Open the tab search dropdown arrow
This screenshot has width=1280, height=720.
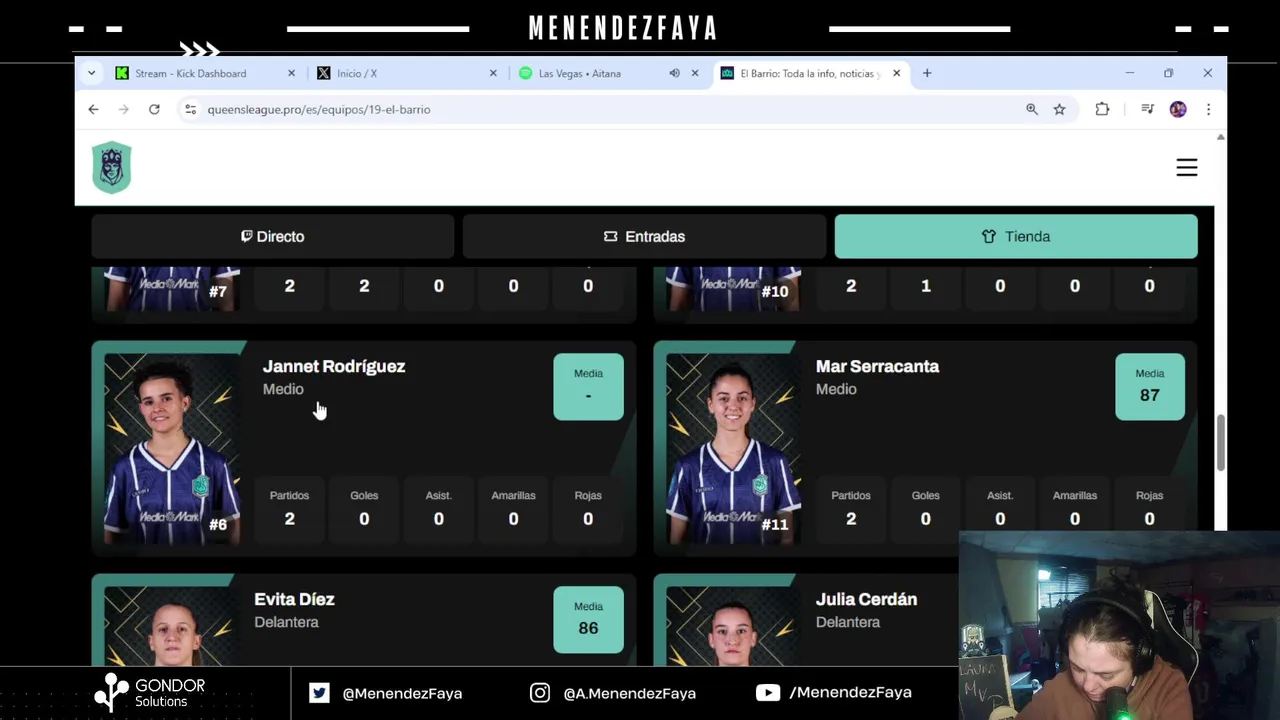click(x=91, y=73)
